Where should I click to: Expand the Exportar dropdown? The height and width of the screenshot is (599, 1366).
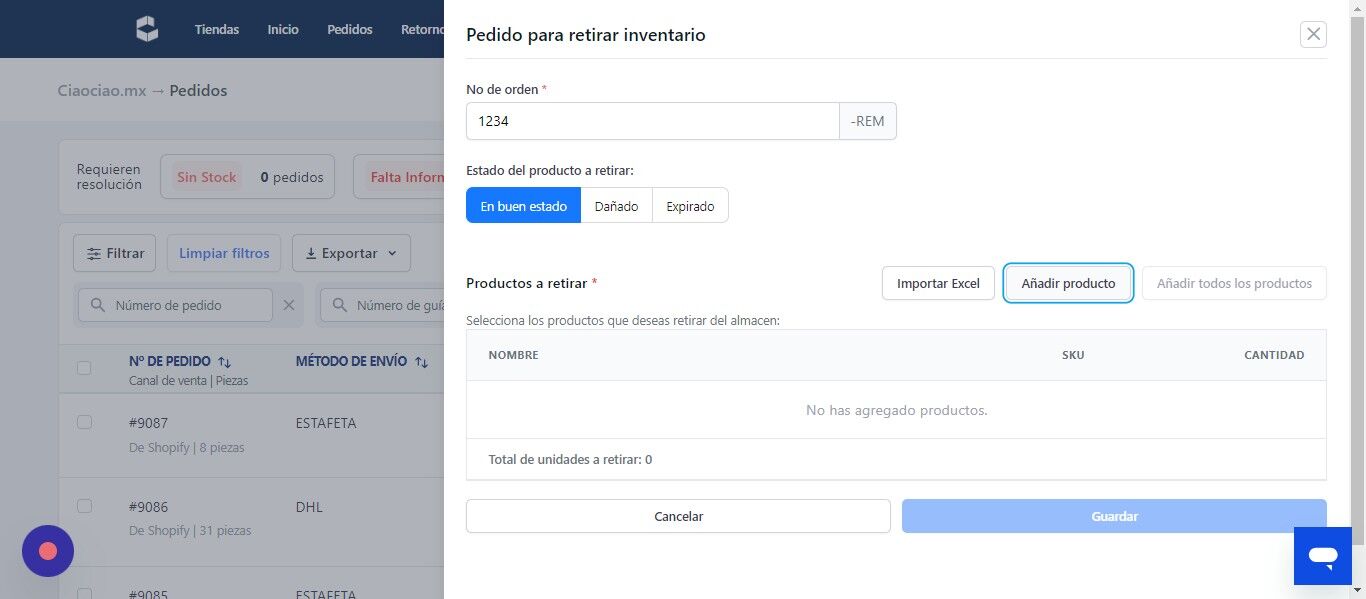(x=351, y=253)
